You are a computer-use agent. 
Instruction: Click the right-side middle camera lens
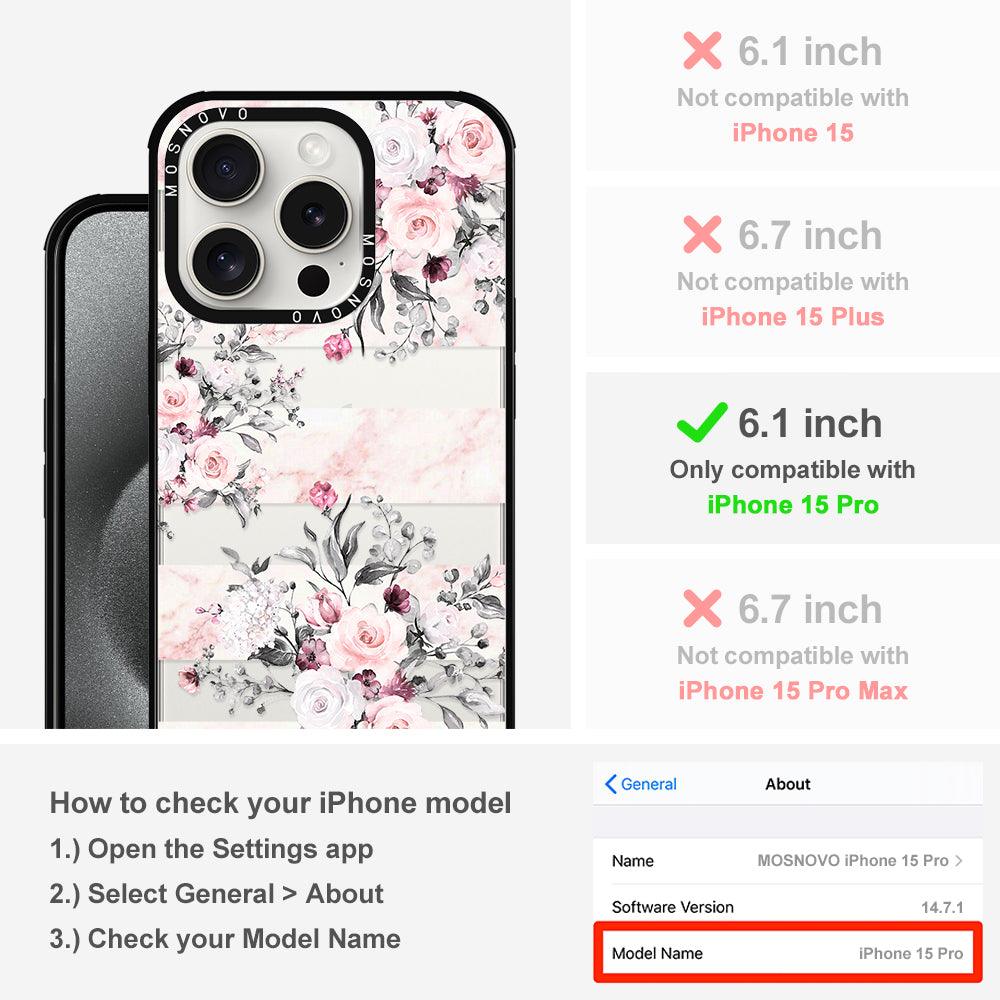coord(313,215)
